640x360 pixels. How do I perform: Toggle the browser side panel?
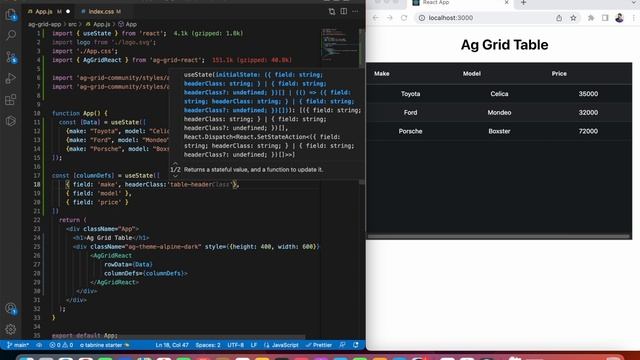pyautogui.click(x=605, y=18)
